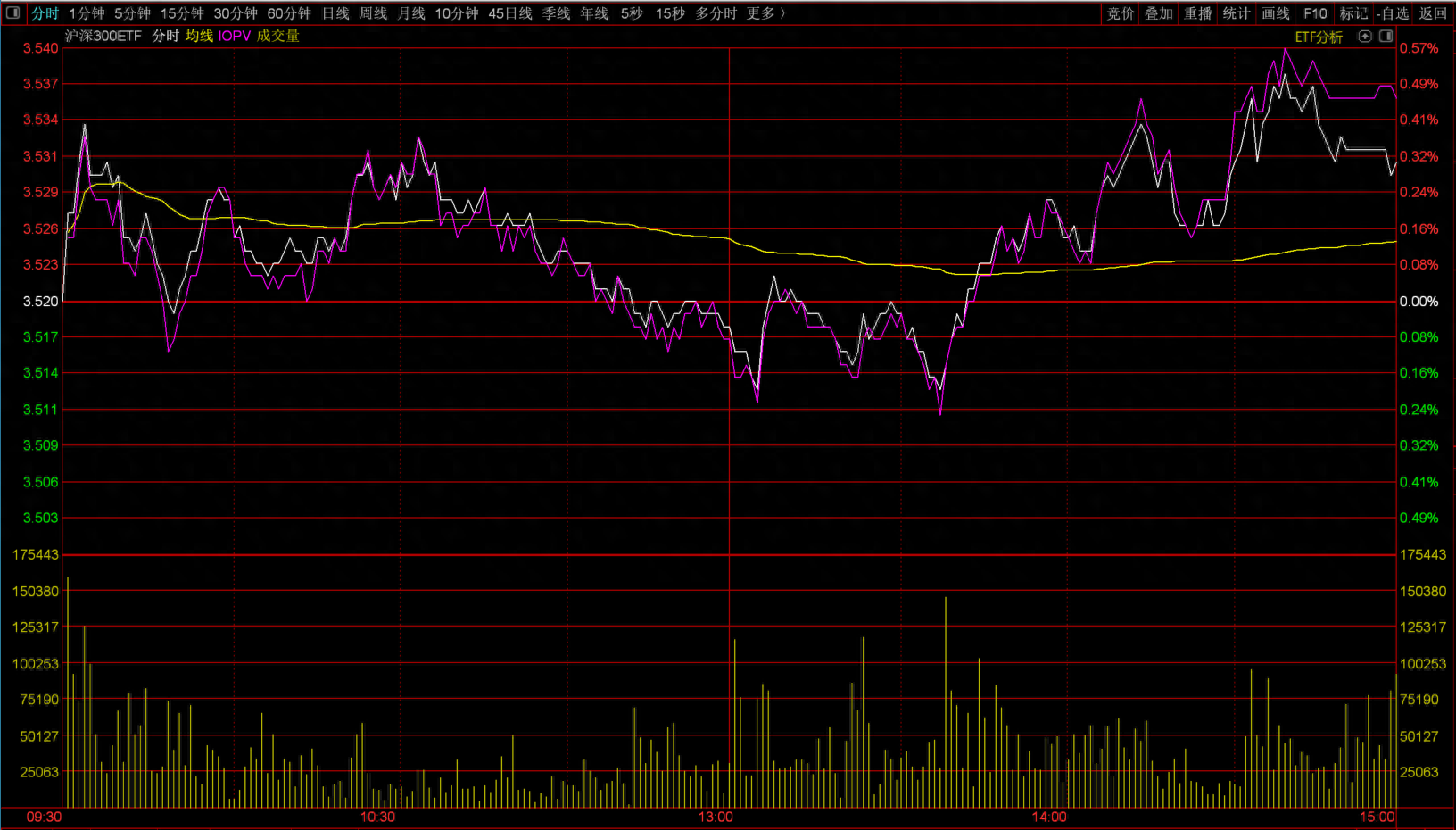Viewport: 1456px width, 830px height.
Task: Select the 60分钟 period tab
Action: click(x=289, y=13)
